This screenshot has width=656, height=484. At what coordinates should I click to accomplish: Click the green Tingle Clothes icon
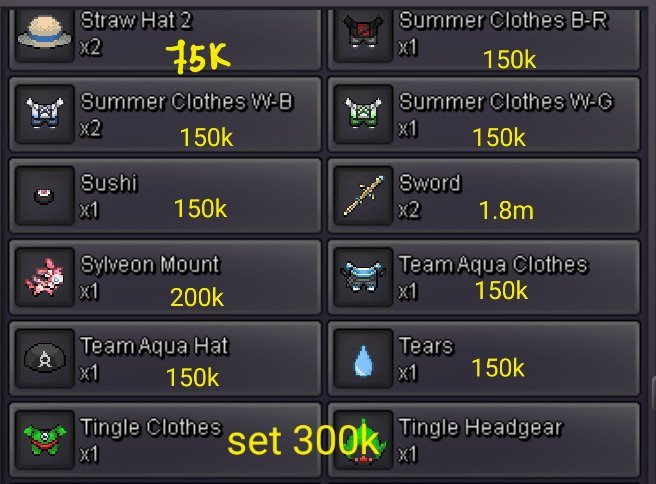click(x=45, y=440)
